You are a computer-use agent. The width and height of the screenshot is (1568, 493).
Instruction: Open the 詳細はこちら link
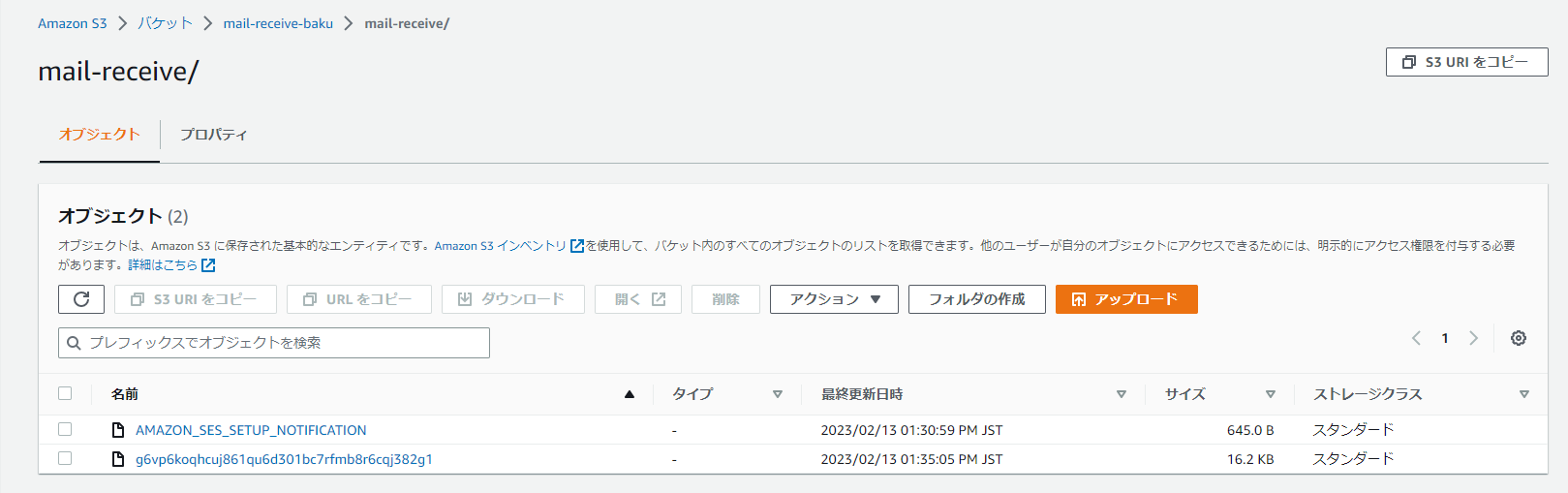163,264
